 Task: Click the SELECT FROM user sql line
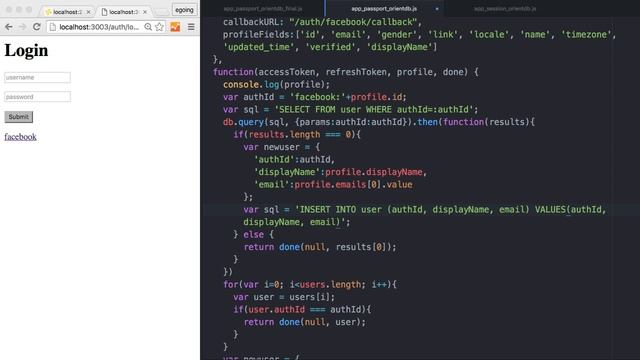coord(350,109)
